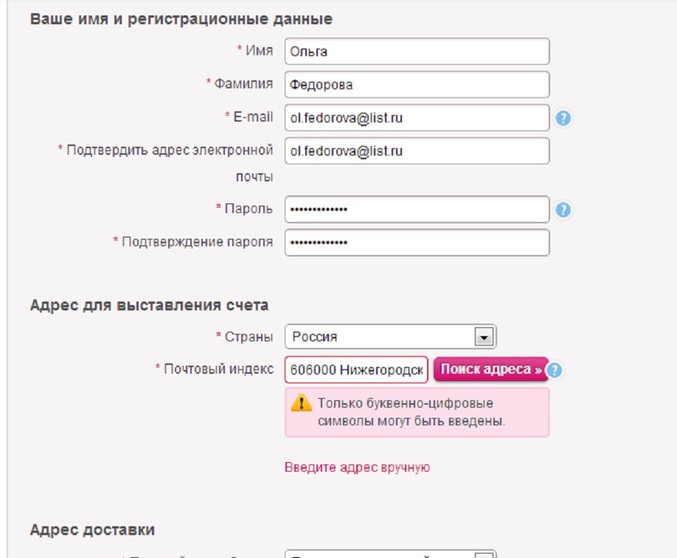Click the help icon after Поиск адреса button
Image resolution: width=677 pixels, height=558 pixels.
[555, 370]
